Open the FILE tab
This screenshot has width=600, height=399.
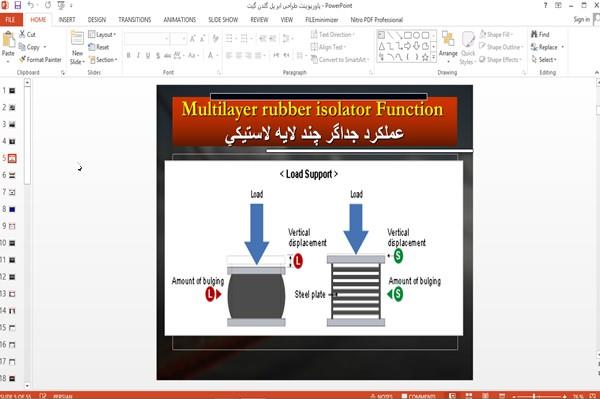(11, 20)
